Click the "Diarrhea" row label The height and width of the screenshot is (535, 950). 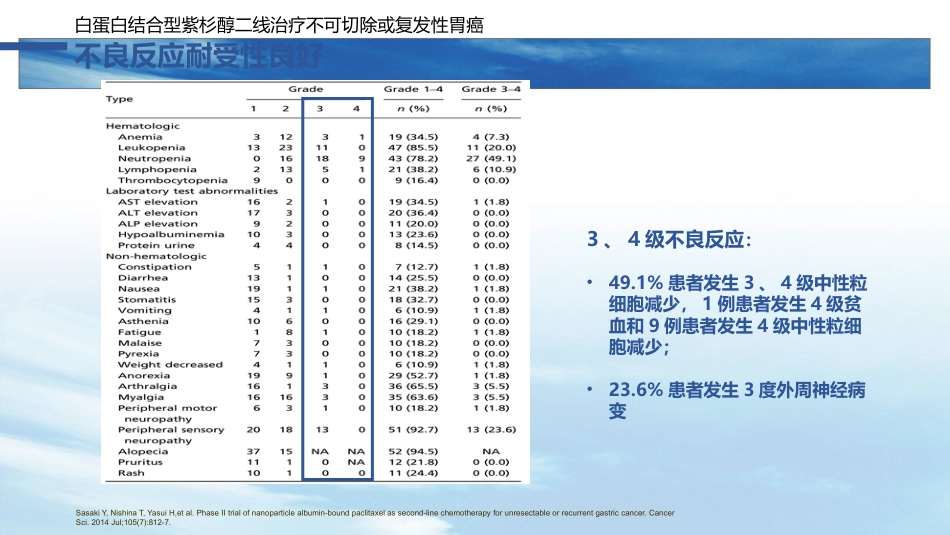point(143,278)
